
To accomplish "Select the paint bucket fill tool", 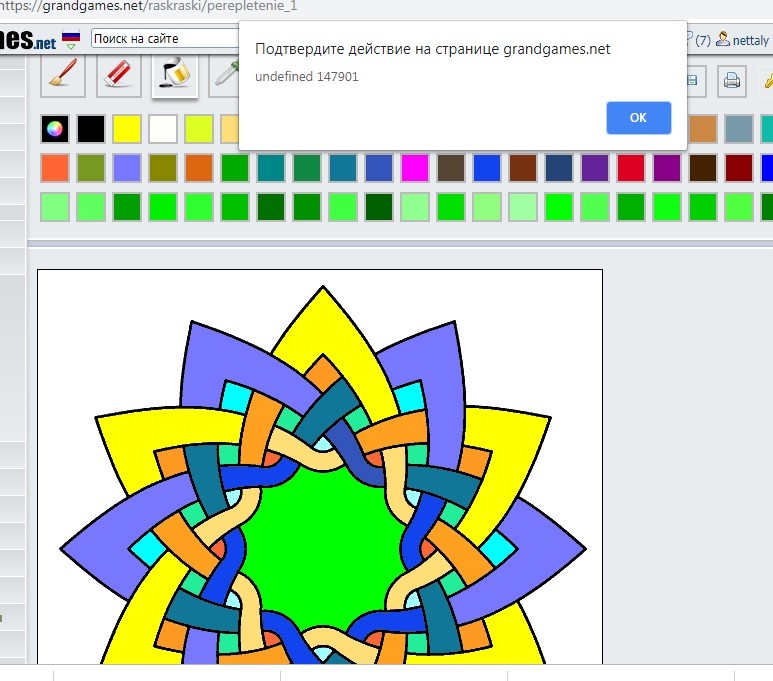I will [x=175, y=76].
